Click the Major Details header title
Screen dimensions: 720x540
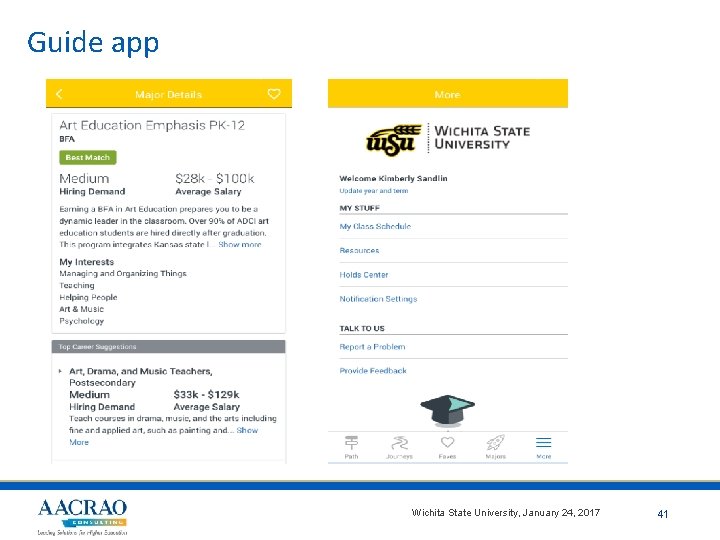[169, 95]
